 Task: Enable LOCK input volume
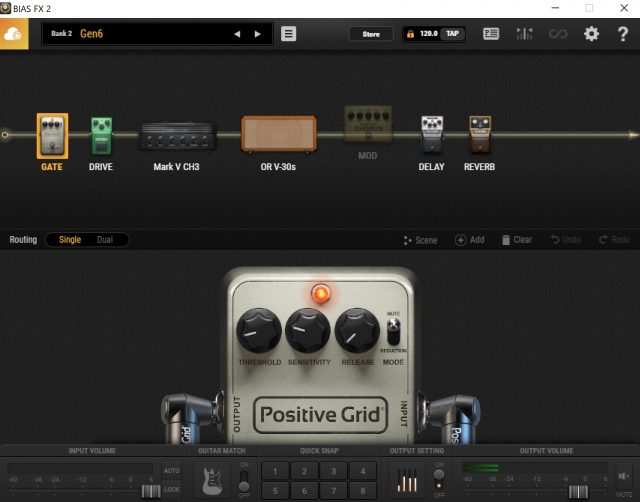[x=171, y=489]
